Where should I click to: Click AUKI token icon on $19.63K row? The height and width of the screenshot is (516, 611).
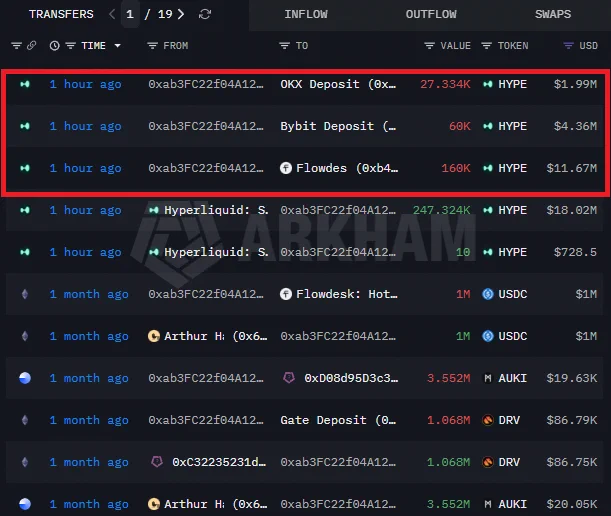[487, 378]
